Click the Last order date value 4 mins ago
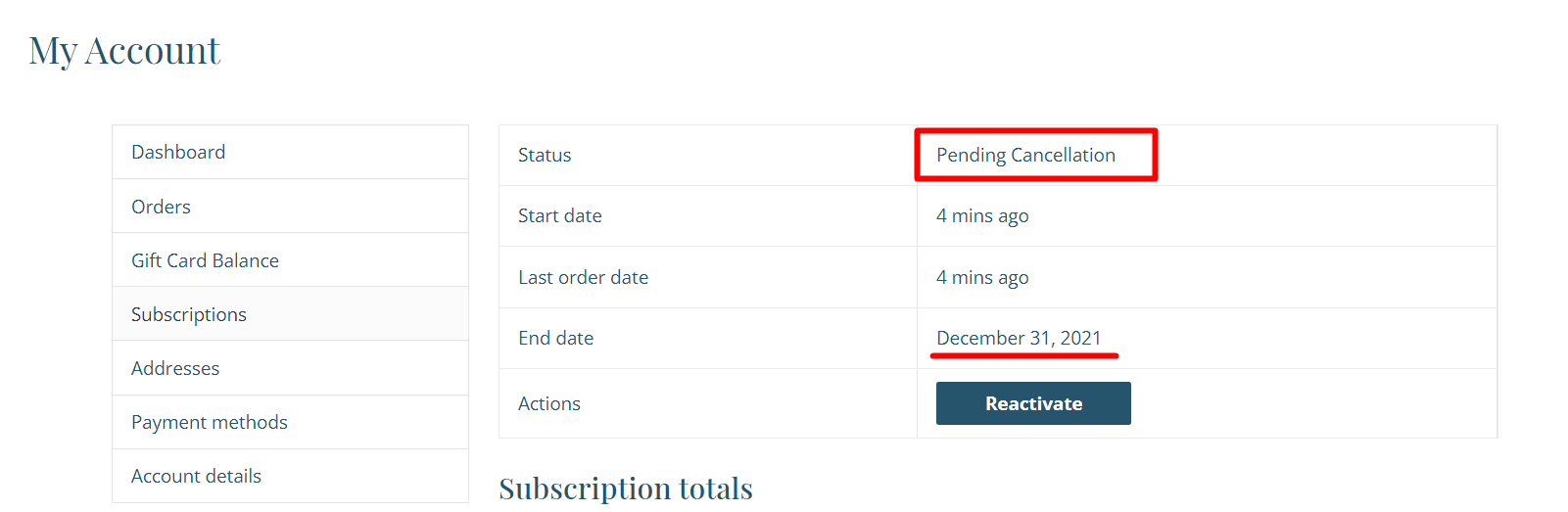The image size is (1568, 512). click(x=982, y=277)
